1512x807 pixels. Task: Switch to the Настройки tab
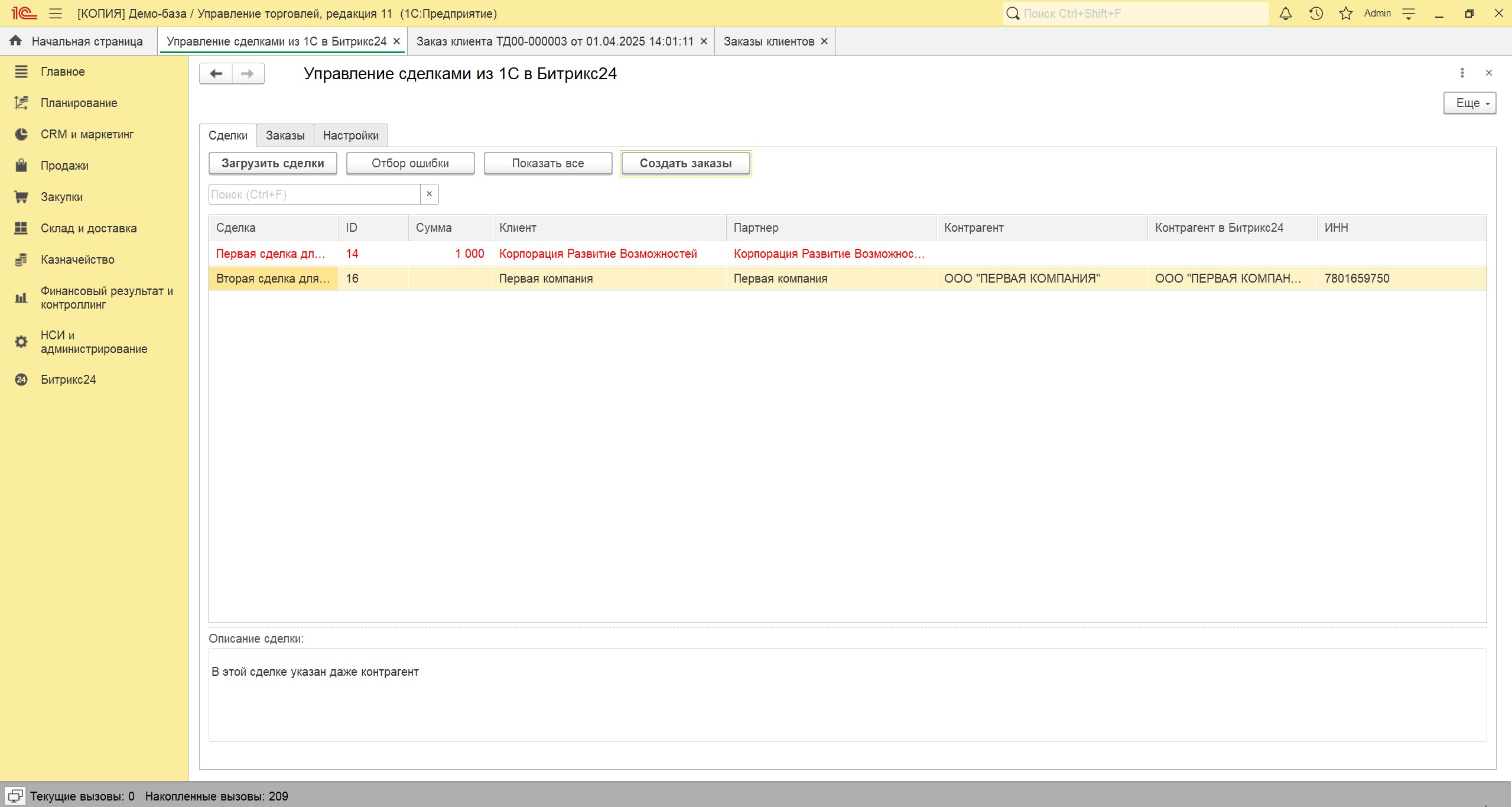coord(350,135)
